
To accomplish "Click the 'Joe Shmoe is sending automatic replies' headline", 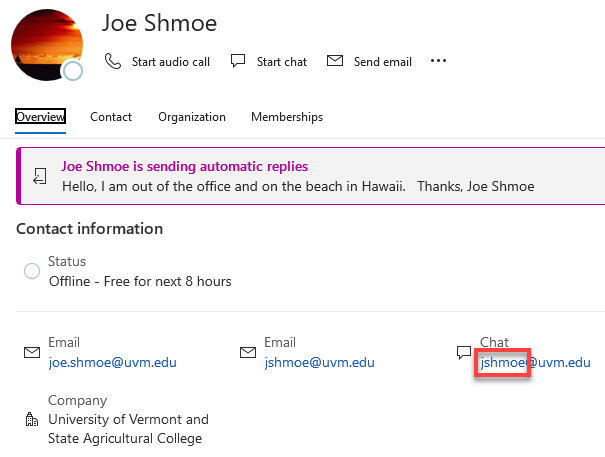I will pos(185,167).
